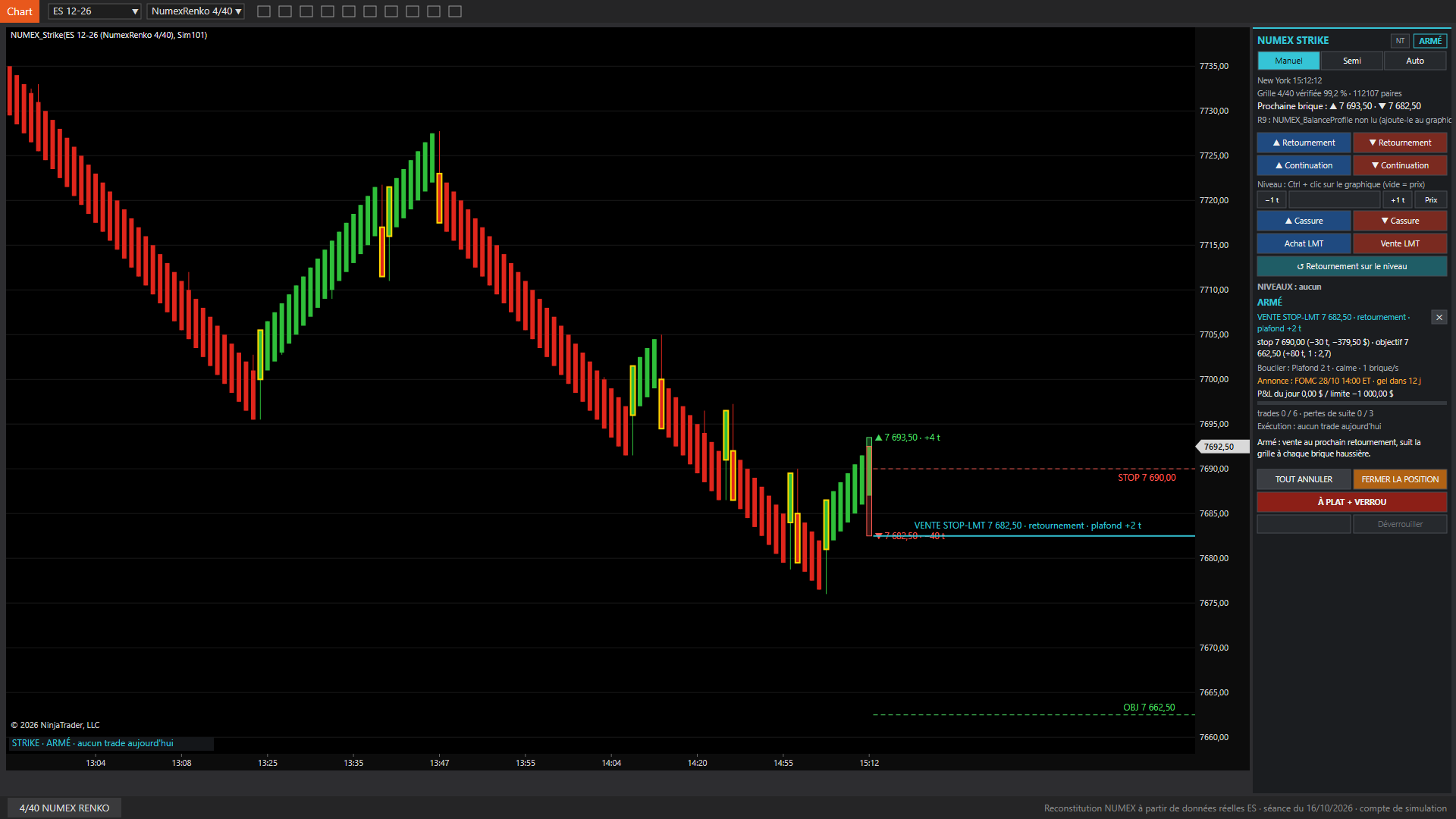Increase level by one tick (+1 t)
The image size is (1456, 819).
coord(1398,200)
